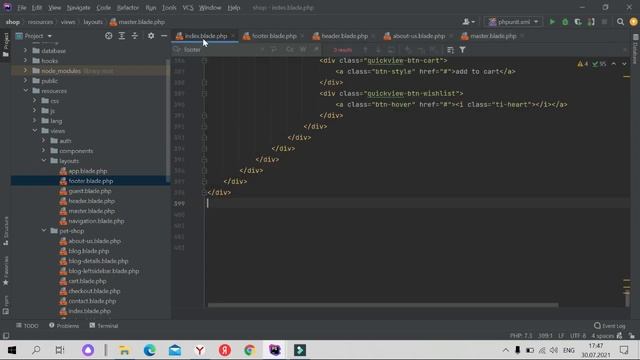This screenshot has height=360, width=640.
Task: Select master.blade.php in layouts folder tree
Action: tap(91, 211)
